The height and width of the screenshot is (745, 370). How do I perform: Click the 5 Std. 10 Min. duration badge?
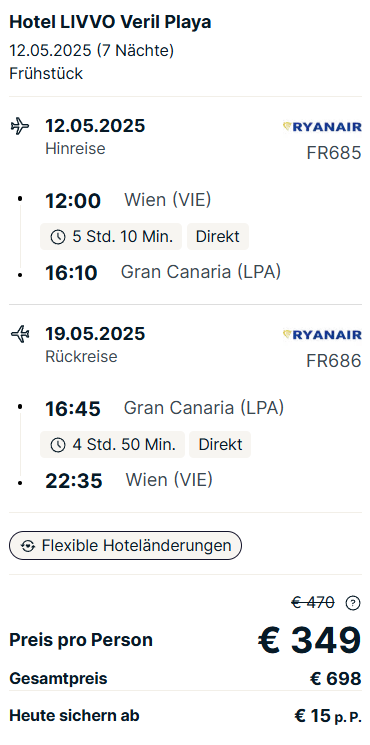coord(111,237)
